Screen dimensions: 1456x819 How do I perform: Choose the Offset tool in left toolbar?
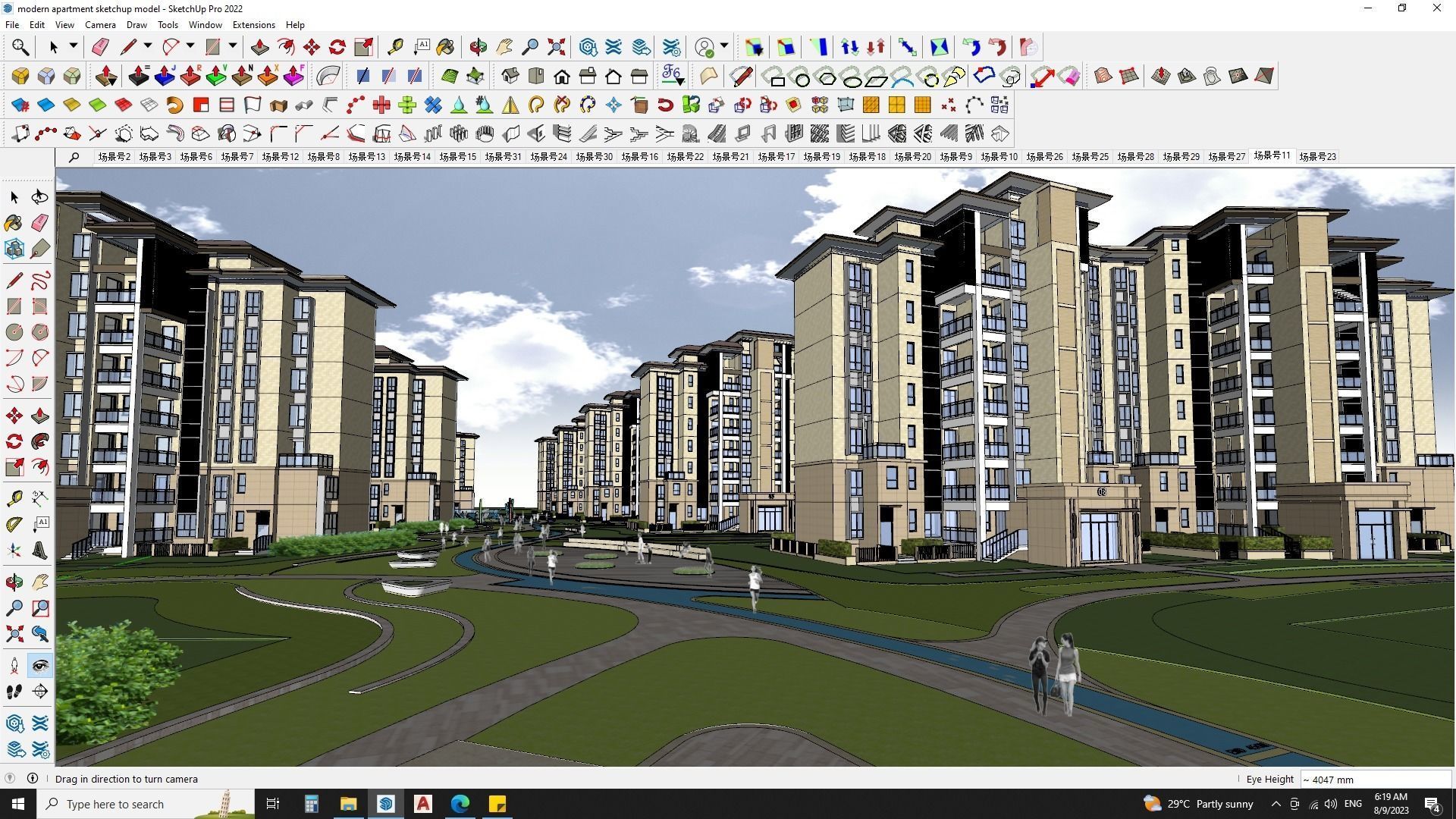coord(40,467)
